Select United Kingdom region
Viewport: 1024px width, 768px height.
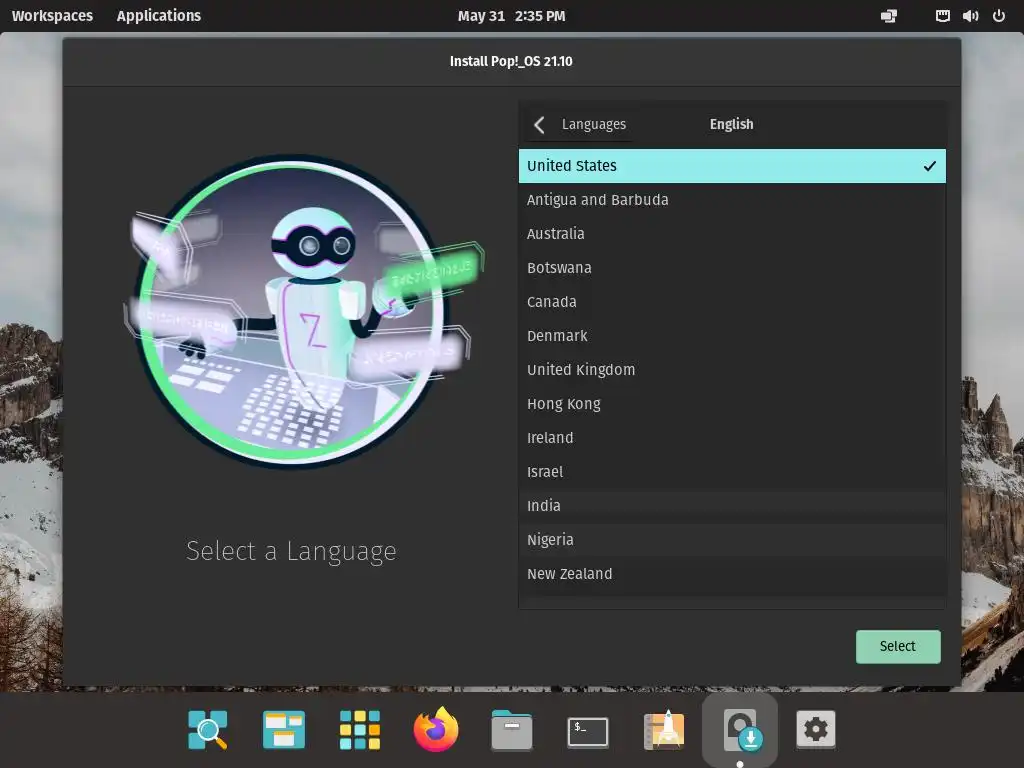coord(732,370)
